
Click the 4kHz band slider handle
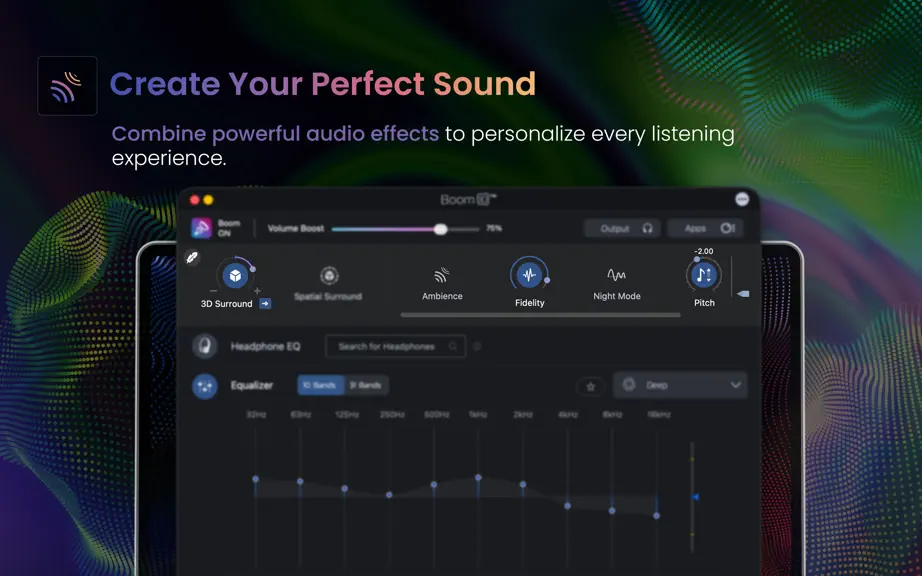(567, 506)
